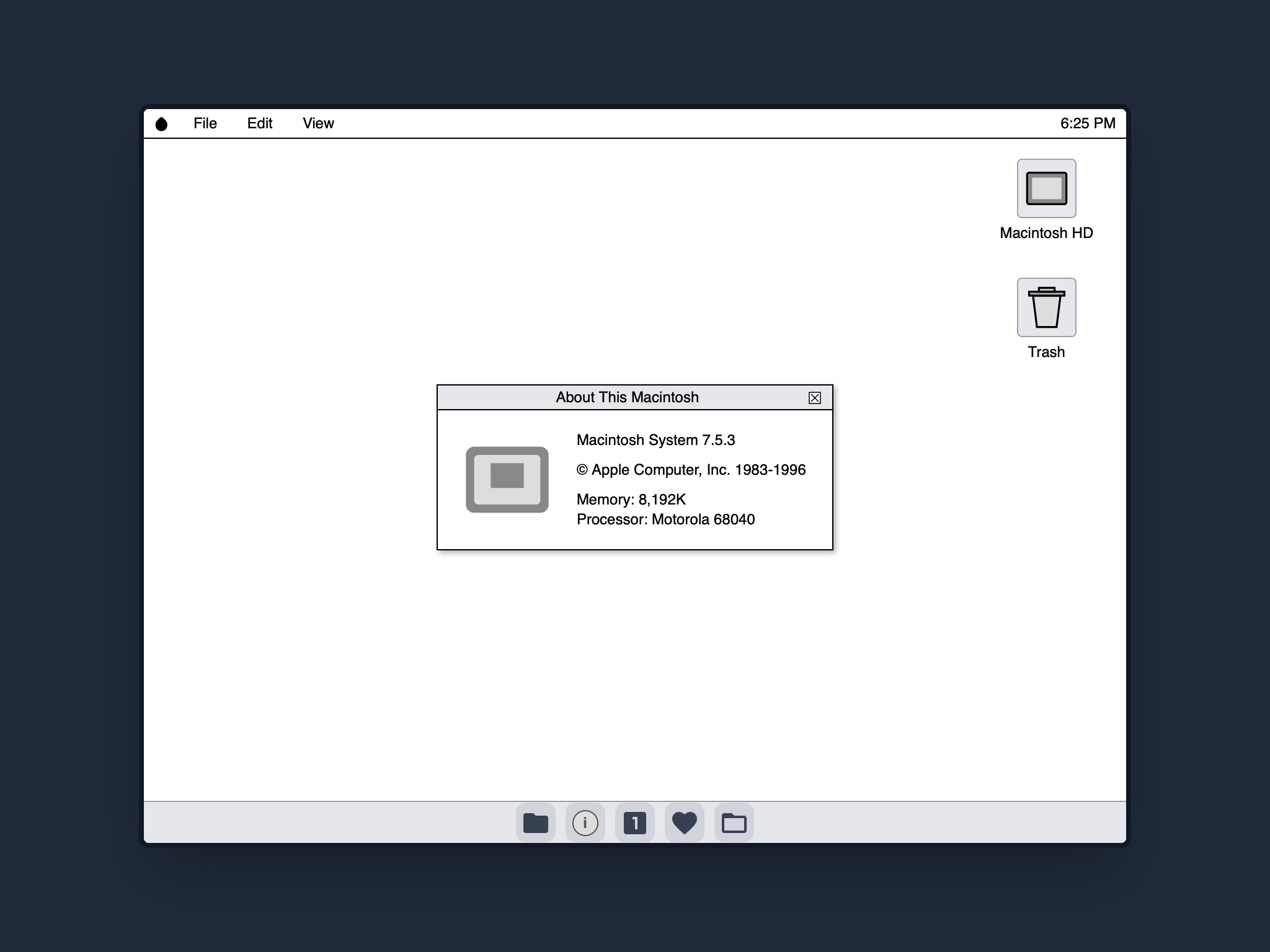Open the File menu
The height and width of the screenshot is (952, 1270).
click(205, 123)
